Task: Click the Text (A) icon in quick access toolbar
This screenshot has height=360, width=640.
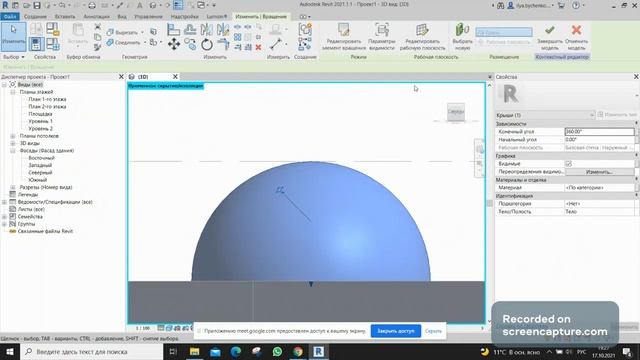Action: pyautogui.click(x=140, y=5)
